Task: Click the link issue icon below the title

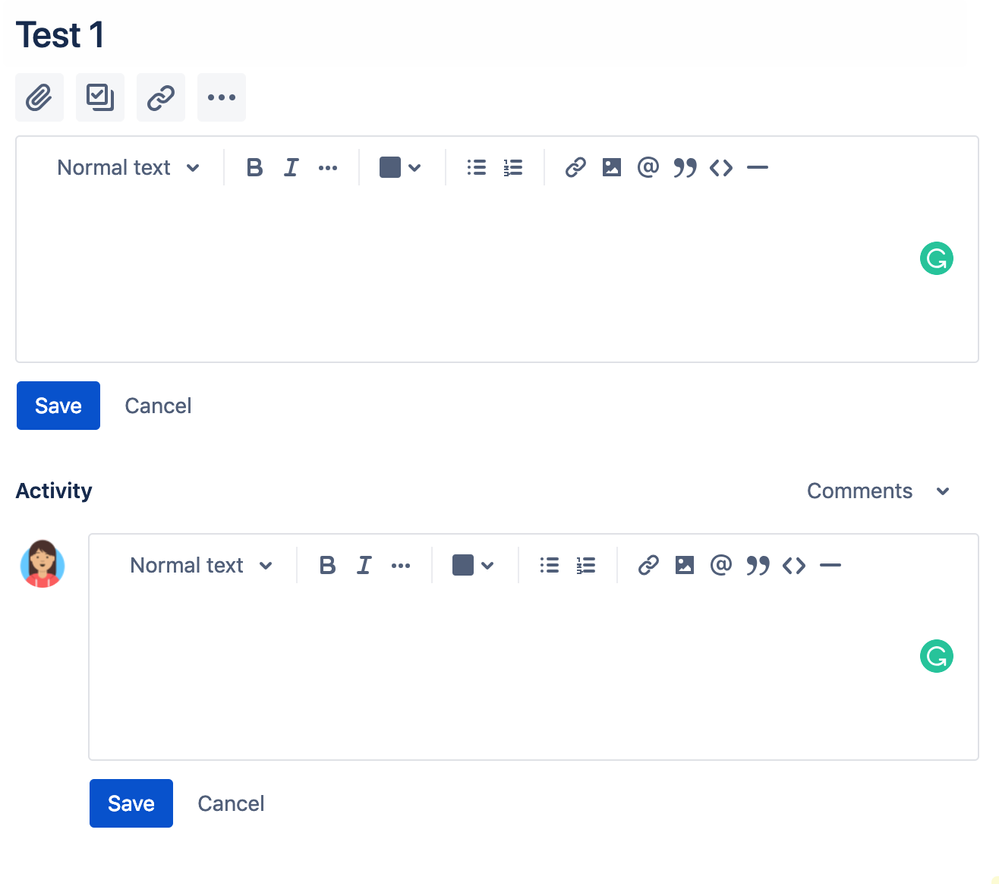Action: click(x=161, y=97)
